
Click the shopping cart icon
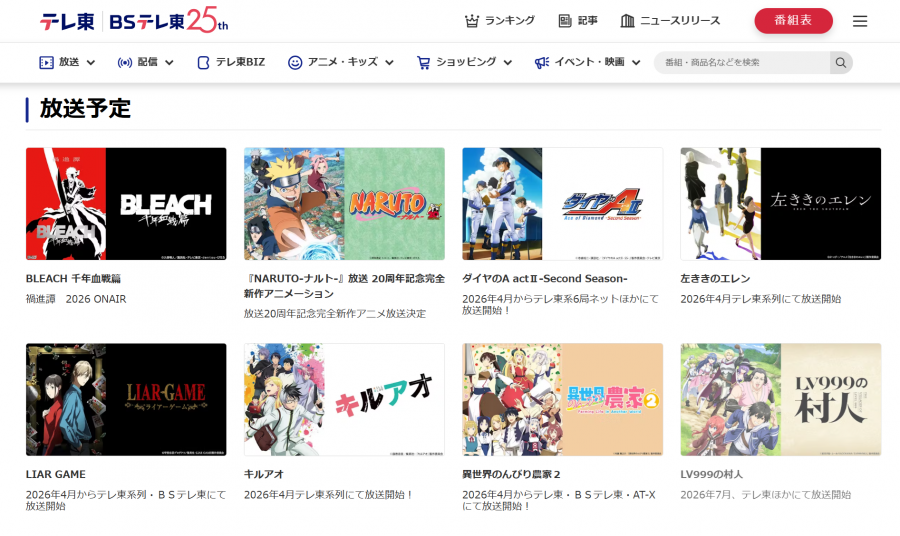pos(424,63)
